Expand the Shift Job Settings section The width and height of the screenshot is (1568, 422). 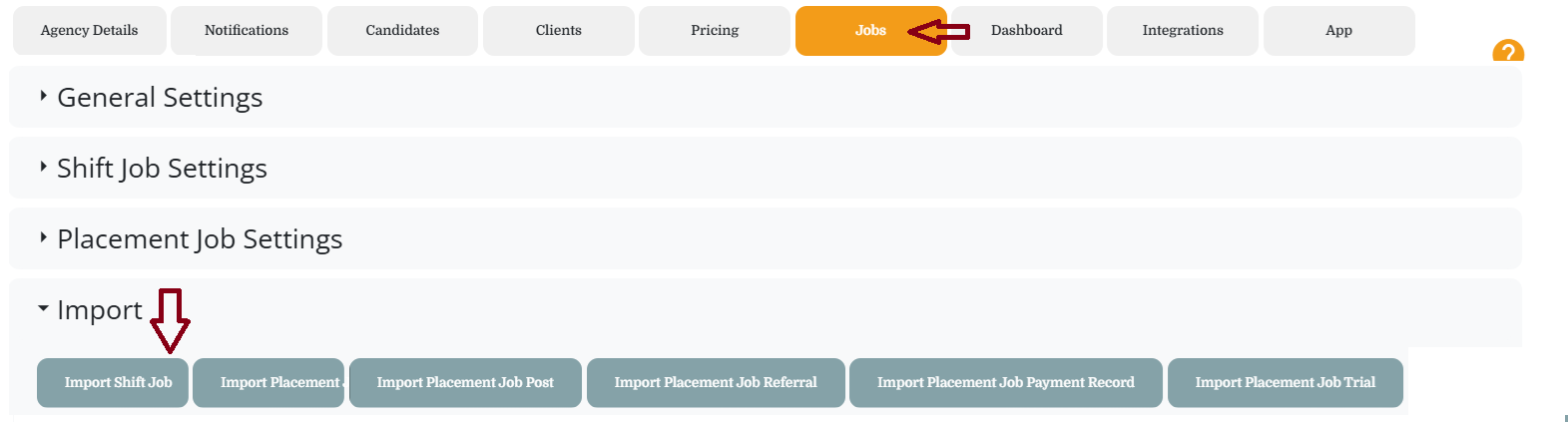point(162,169)
